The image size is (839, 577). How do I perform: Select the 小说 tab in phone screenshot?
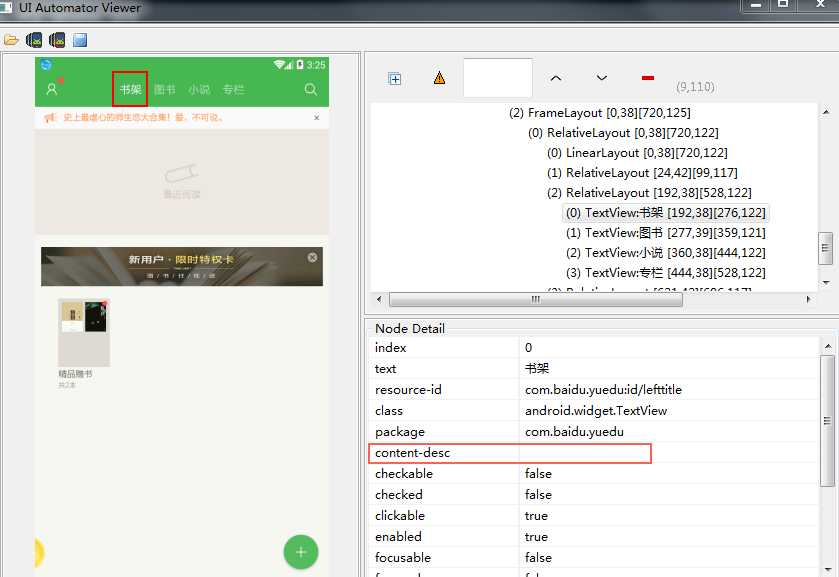point(199,89)
